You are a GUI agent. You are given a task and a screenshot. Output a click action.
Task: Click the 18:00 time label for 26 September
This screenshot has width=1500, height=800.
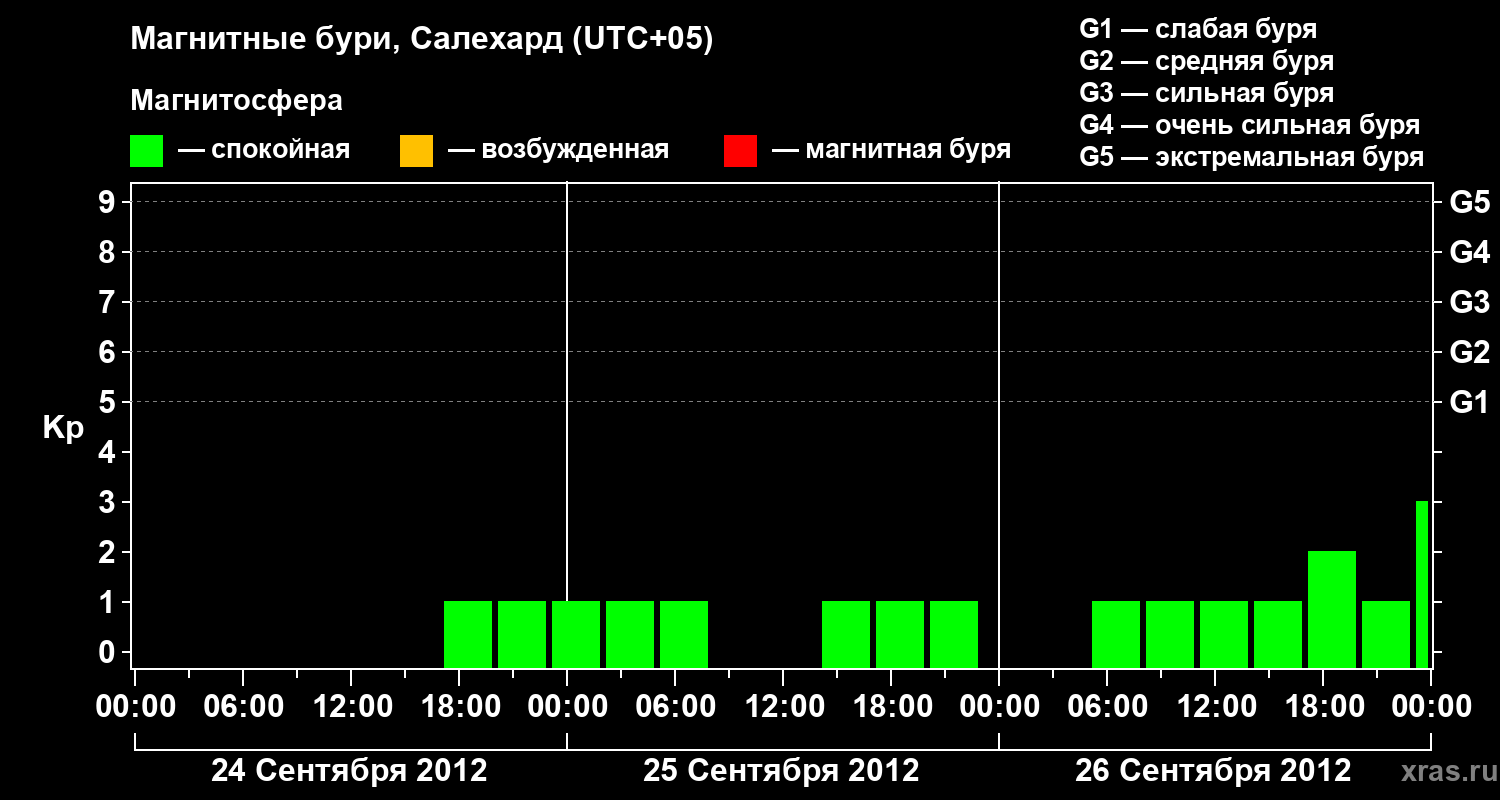point(1323,706)
